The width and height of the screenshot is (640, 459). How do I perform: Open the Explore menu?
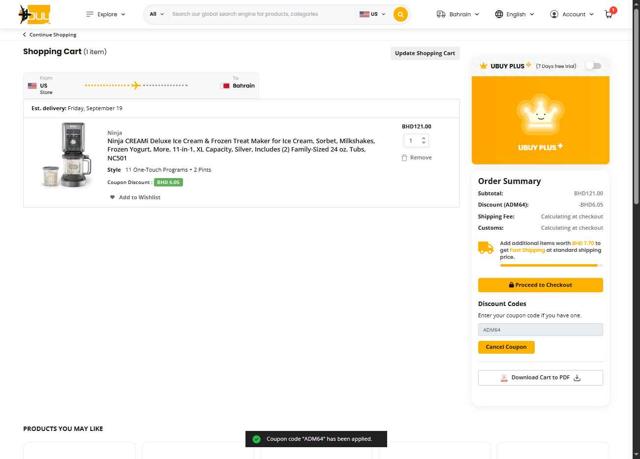106,14
